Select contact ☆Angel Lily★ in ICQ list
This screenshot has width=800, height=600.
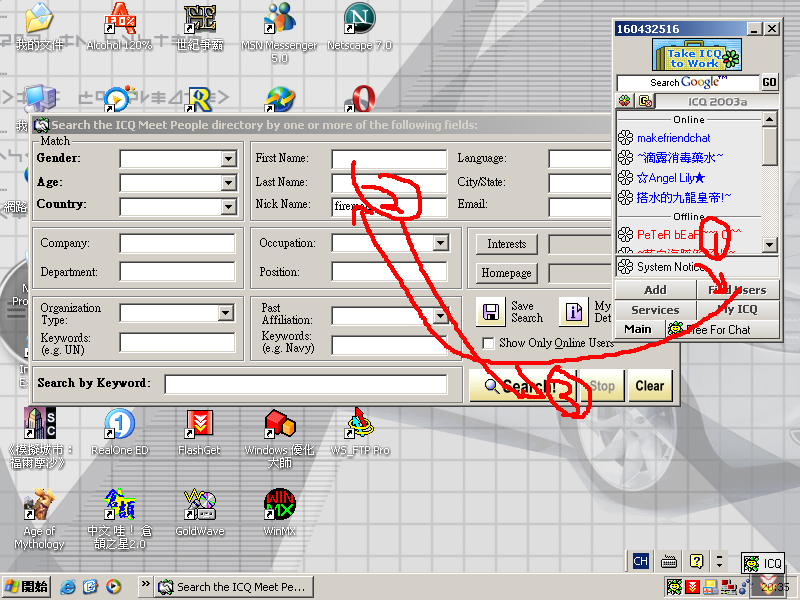point(671,178)
